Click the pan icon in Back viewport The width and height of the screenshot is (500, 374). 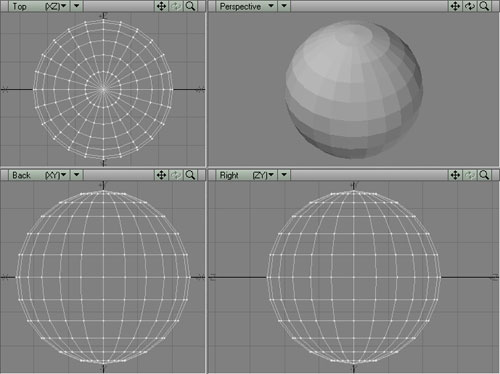pos(162,175)
